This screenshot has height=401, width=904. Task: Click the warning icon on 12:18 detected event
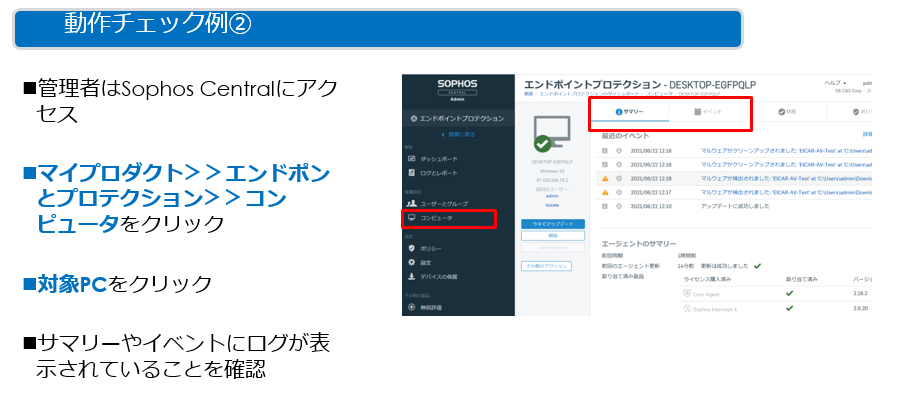pos(605,178)
